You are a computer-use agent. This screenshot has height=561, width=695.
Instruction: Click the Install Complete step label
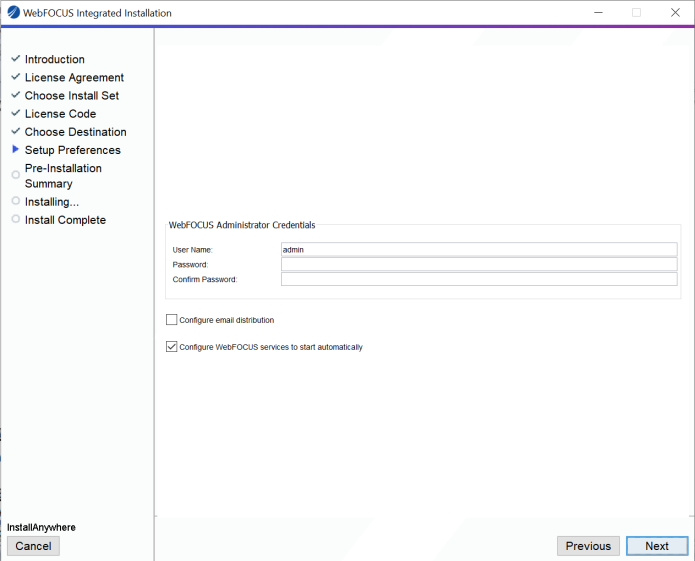65,220
